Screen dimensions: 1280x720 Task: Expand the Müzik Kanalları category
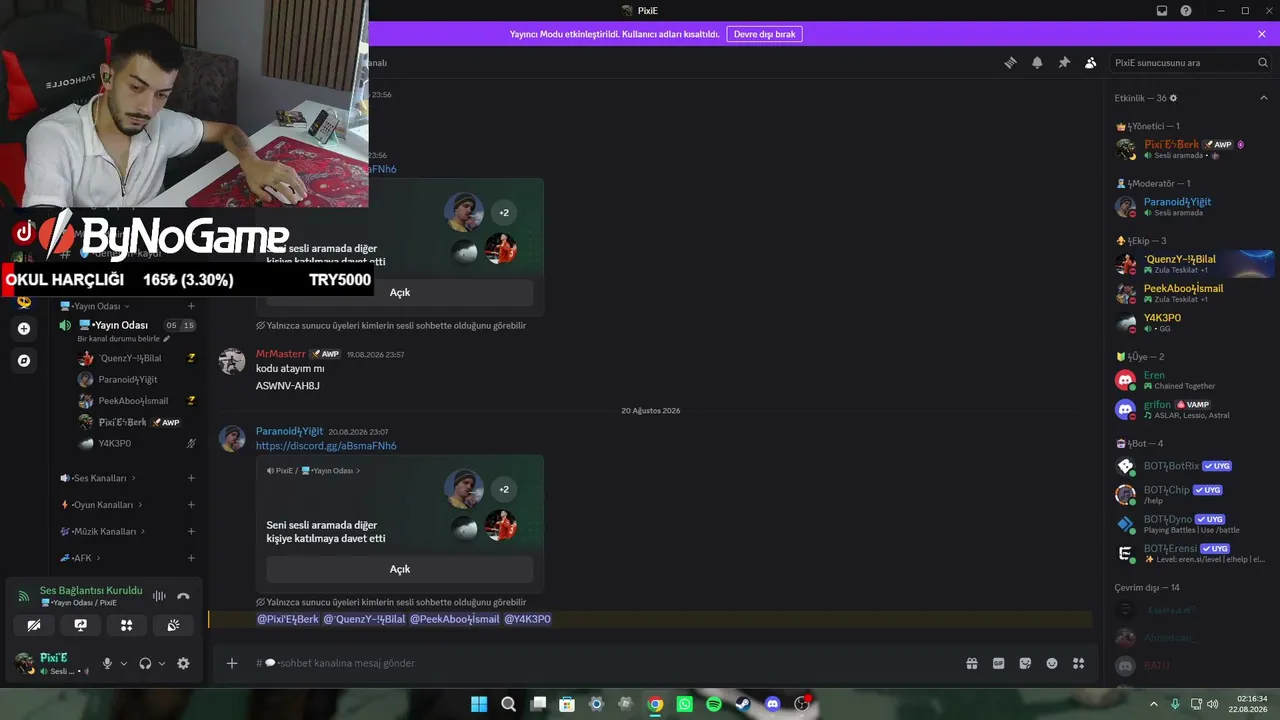tap(104, 531)
